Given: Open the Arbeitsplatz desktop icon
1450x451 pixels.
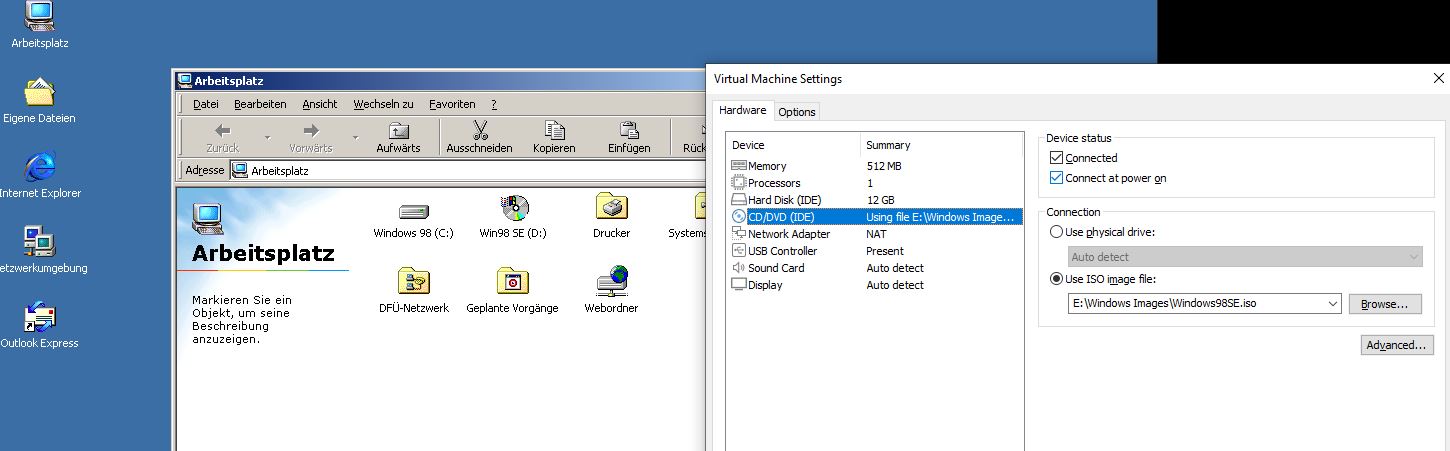Looking at the screenshot, I should pyautogui.click(x=40, y=25).
